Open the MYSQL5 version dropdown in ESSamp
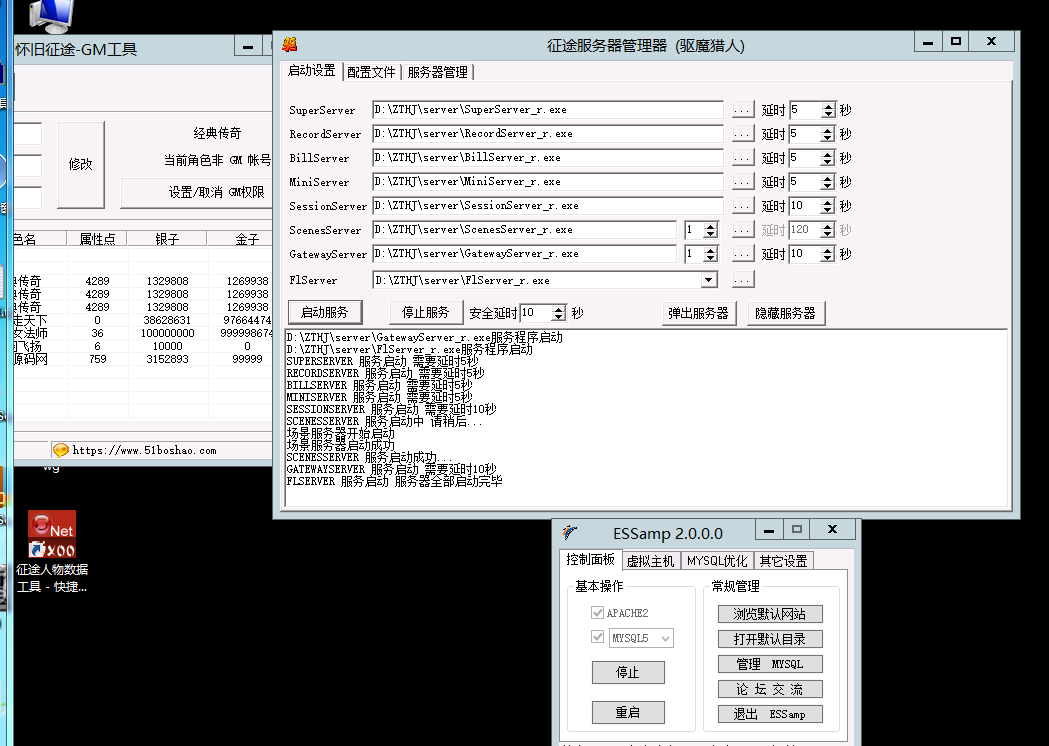This screenshot has width=1049, height=746. [x=662, y=637]
